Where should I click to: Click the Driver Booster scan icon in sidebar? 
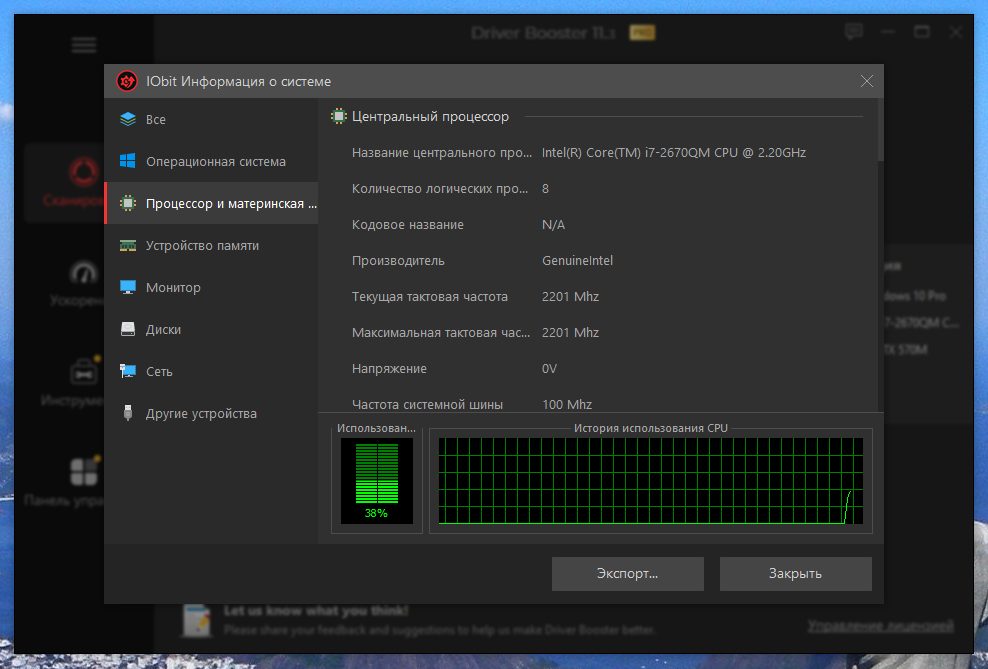(83, 173)
